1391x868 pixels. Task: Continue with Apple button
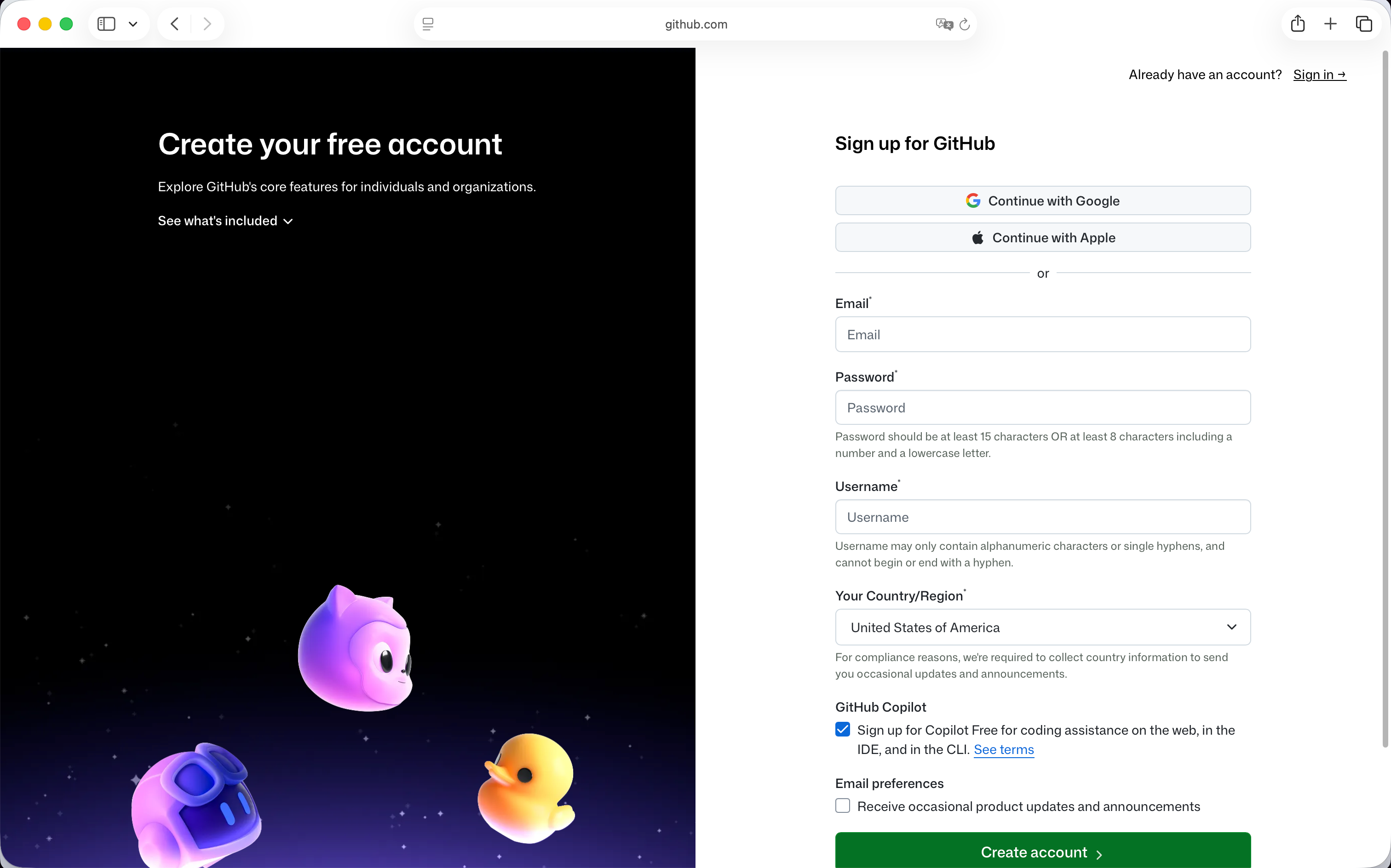coord(1043,237)
